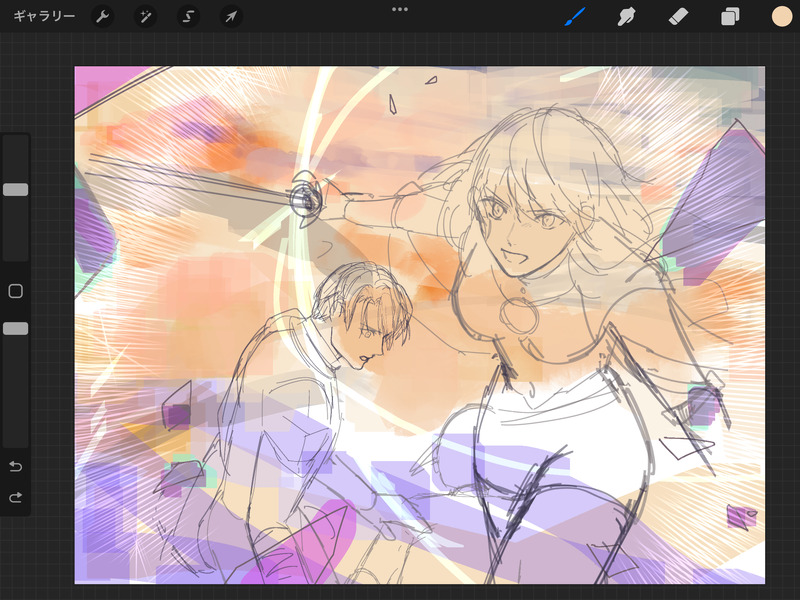Select the Brush tool
Image resolution: width=800 pixels, height=600 pixels.
pyautogui.click(x=575, y=16)
